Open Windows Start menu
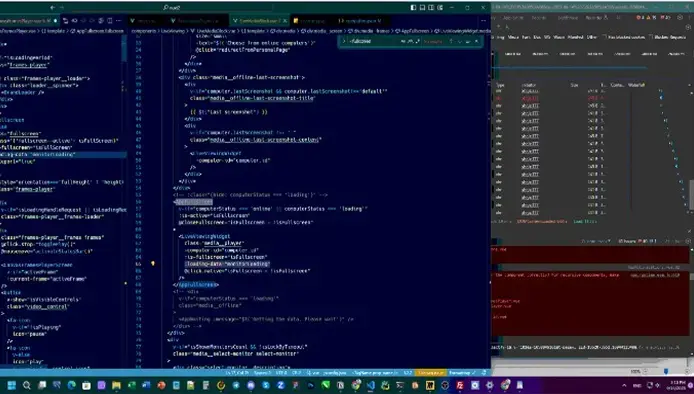Viewport: 694px width, 394px height. pos(12,385)
